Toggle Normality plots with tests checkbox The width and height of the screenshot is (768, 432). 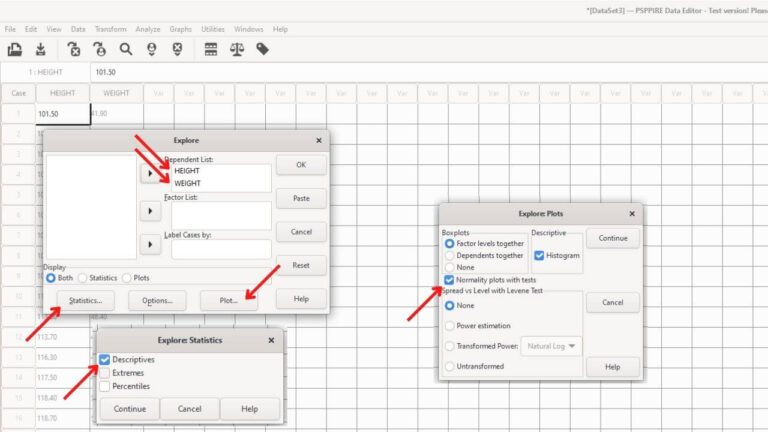pyautogui.click(x=449, y=280)
